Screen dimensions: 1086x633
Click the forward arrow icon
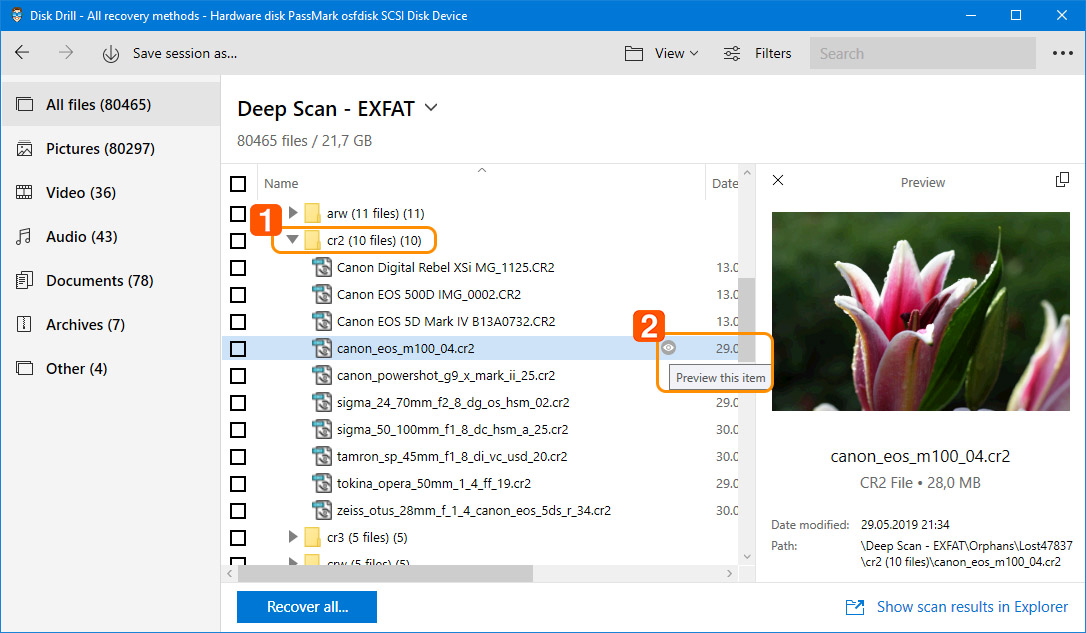(66, 53)
